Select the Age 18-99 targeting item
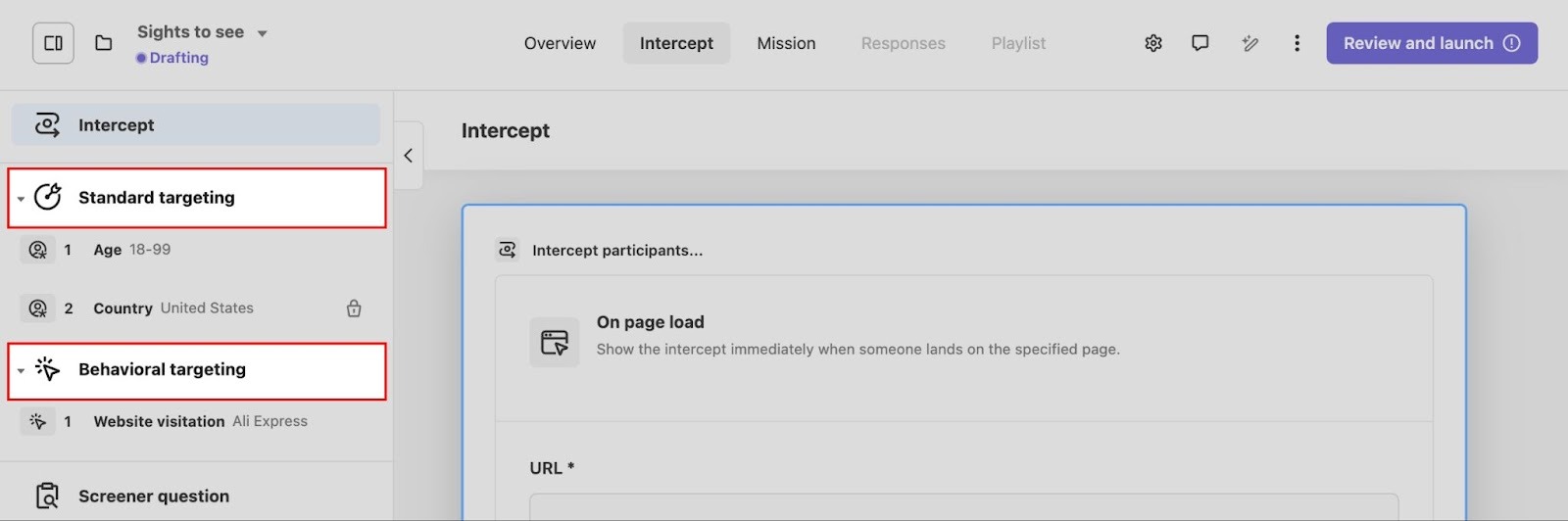The image size is (1568, 521). (132, 250)
